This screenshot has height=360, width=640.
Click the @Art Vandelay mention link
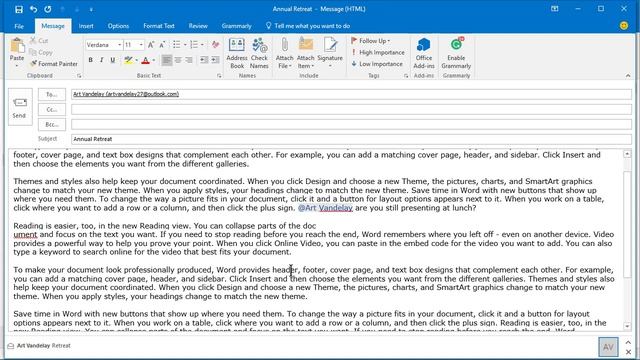click(x=325, y=208)
